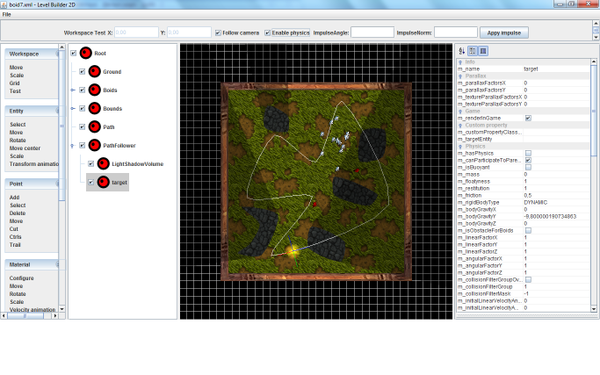
Task: Click the Workspace Test X field
Action: tap(136, 33)
